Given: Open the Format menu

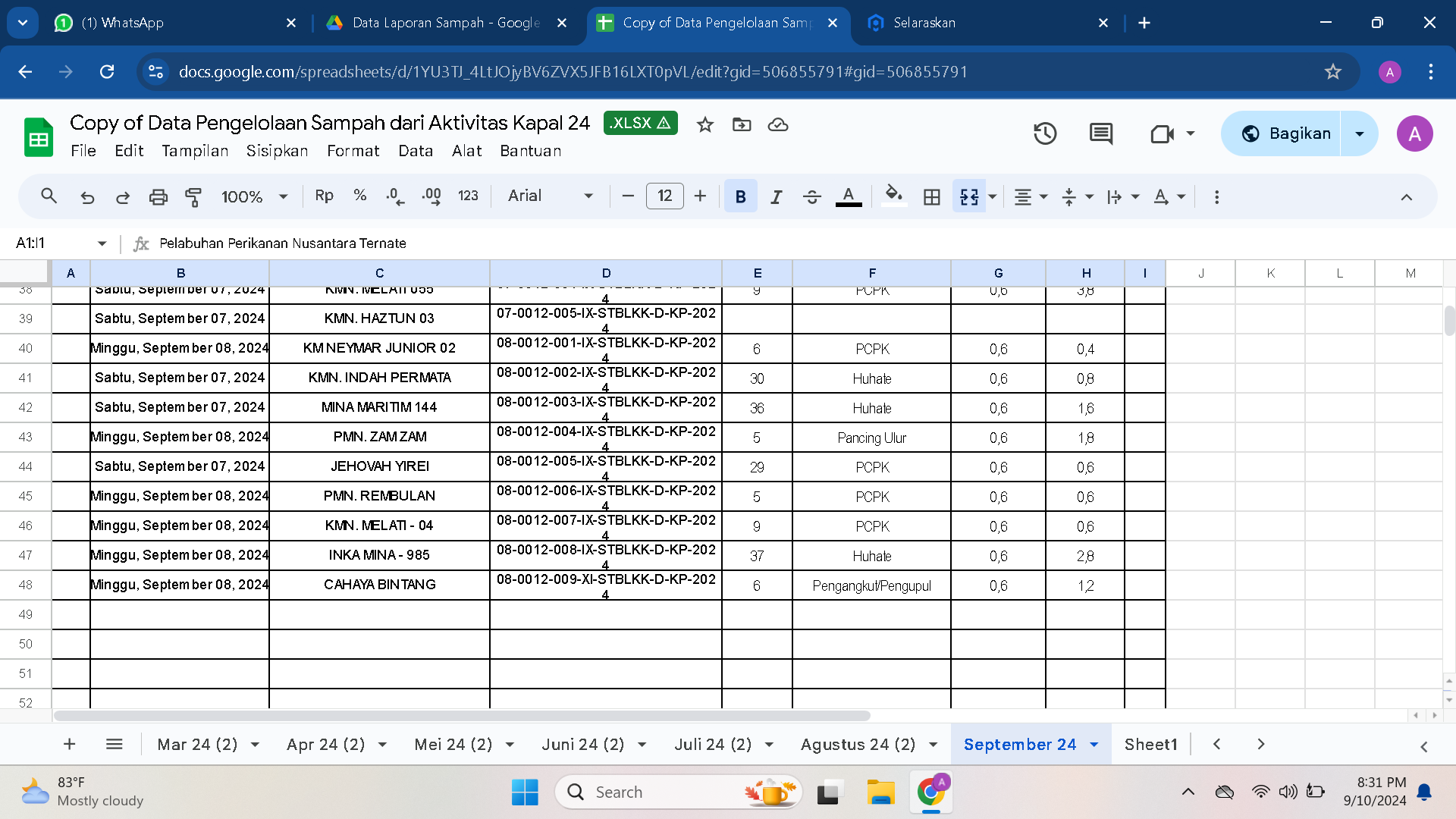Looking at the screenshot, I should click(x=353, y=151).
